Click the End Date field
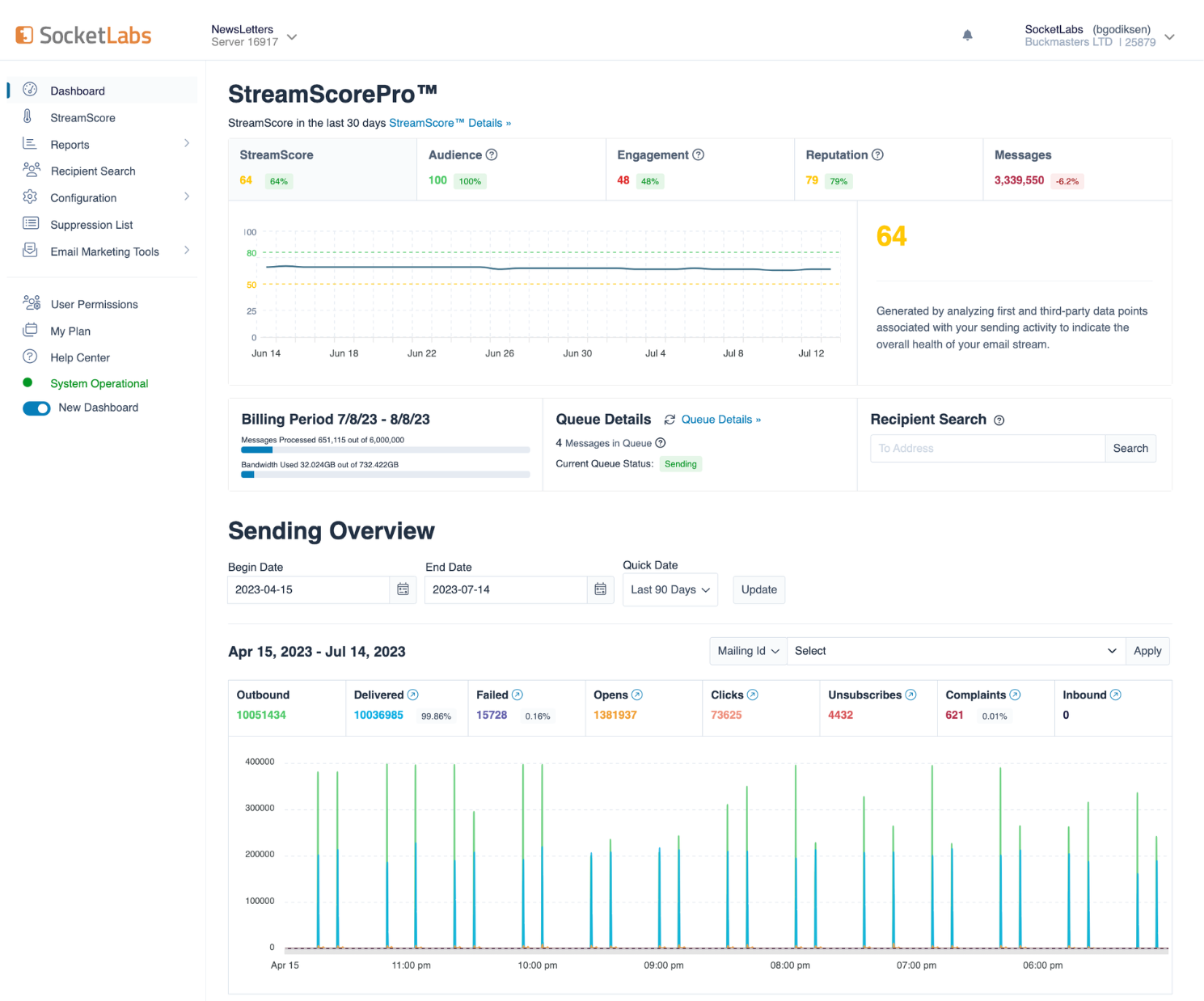Viewport: 1204px width, 1001px height. (506, 589)
